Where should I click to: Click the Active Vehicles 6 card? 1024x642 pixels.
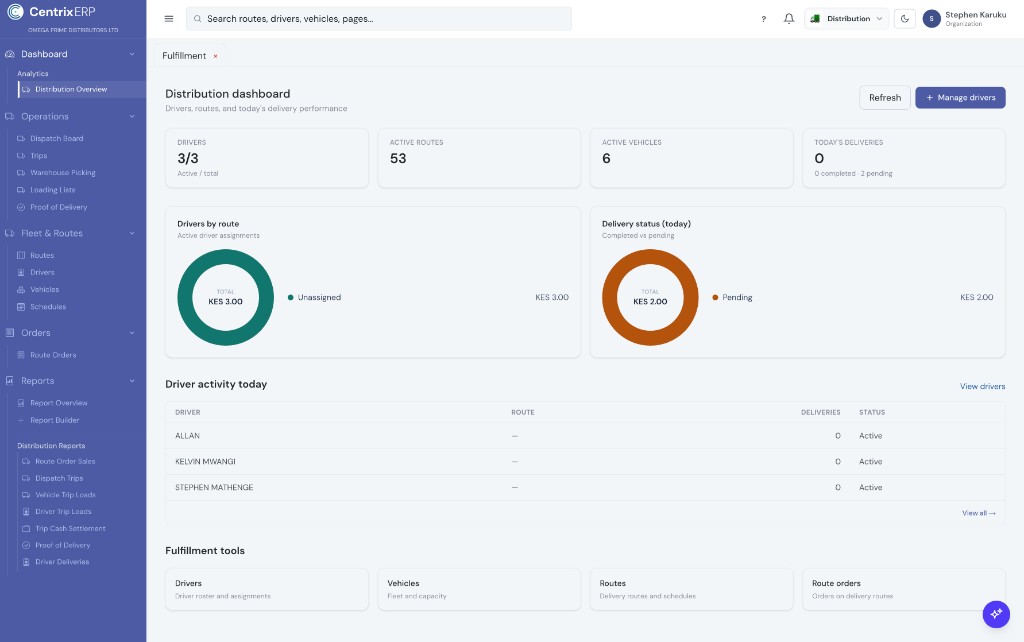tap(691, 158)
